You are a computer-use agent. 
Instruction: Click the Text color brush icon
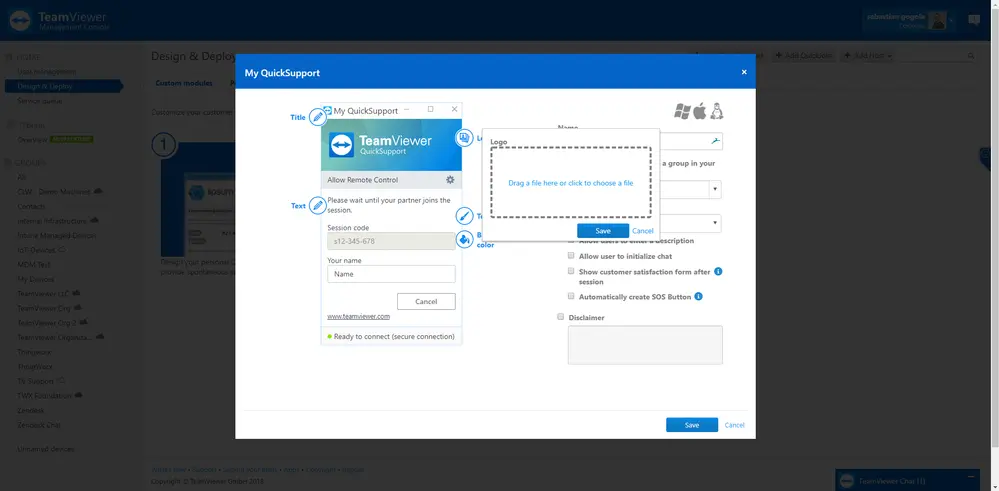[464, 216]
